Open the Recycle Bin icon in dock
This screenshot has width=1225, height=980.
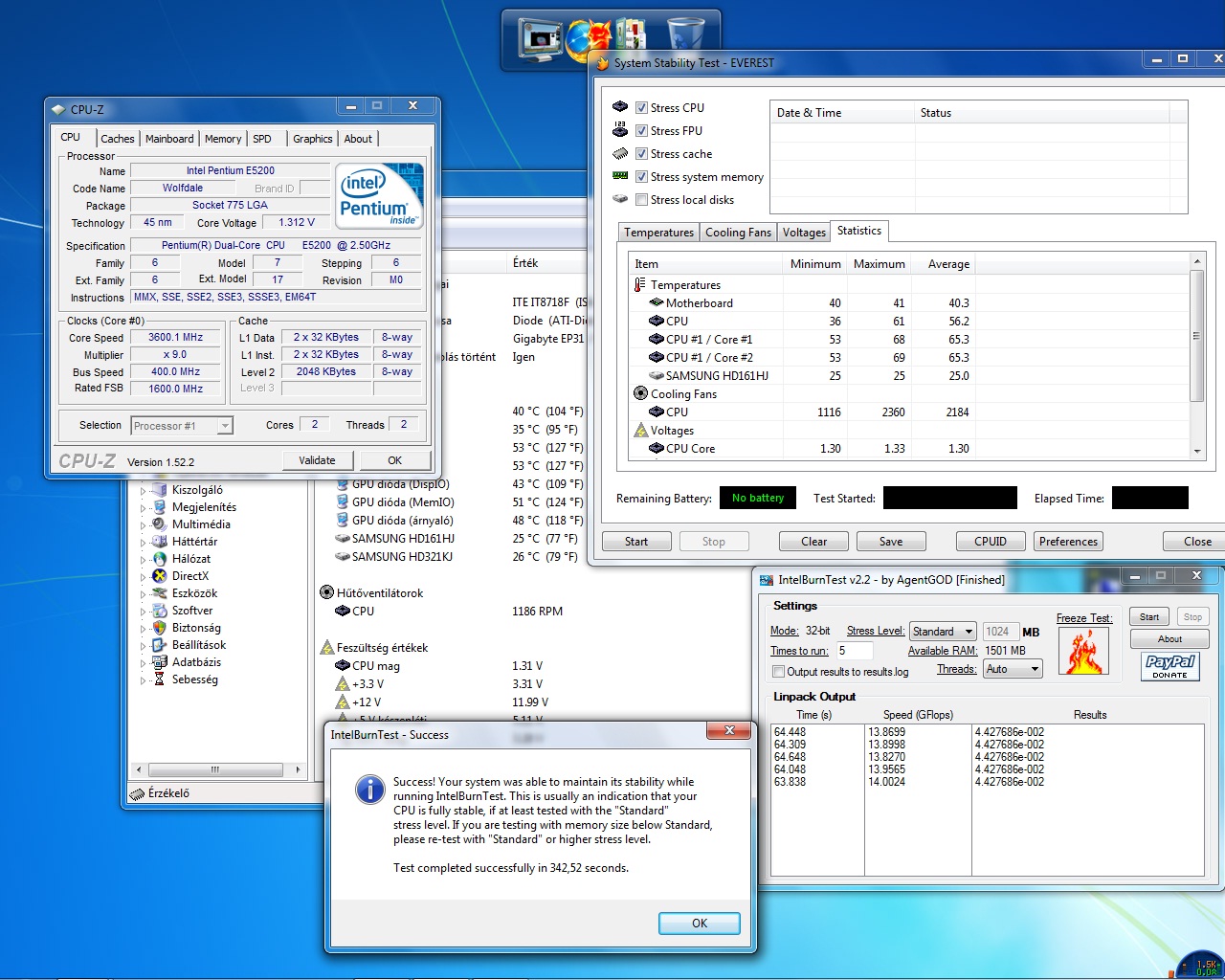[685, 37]
